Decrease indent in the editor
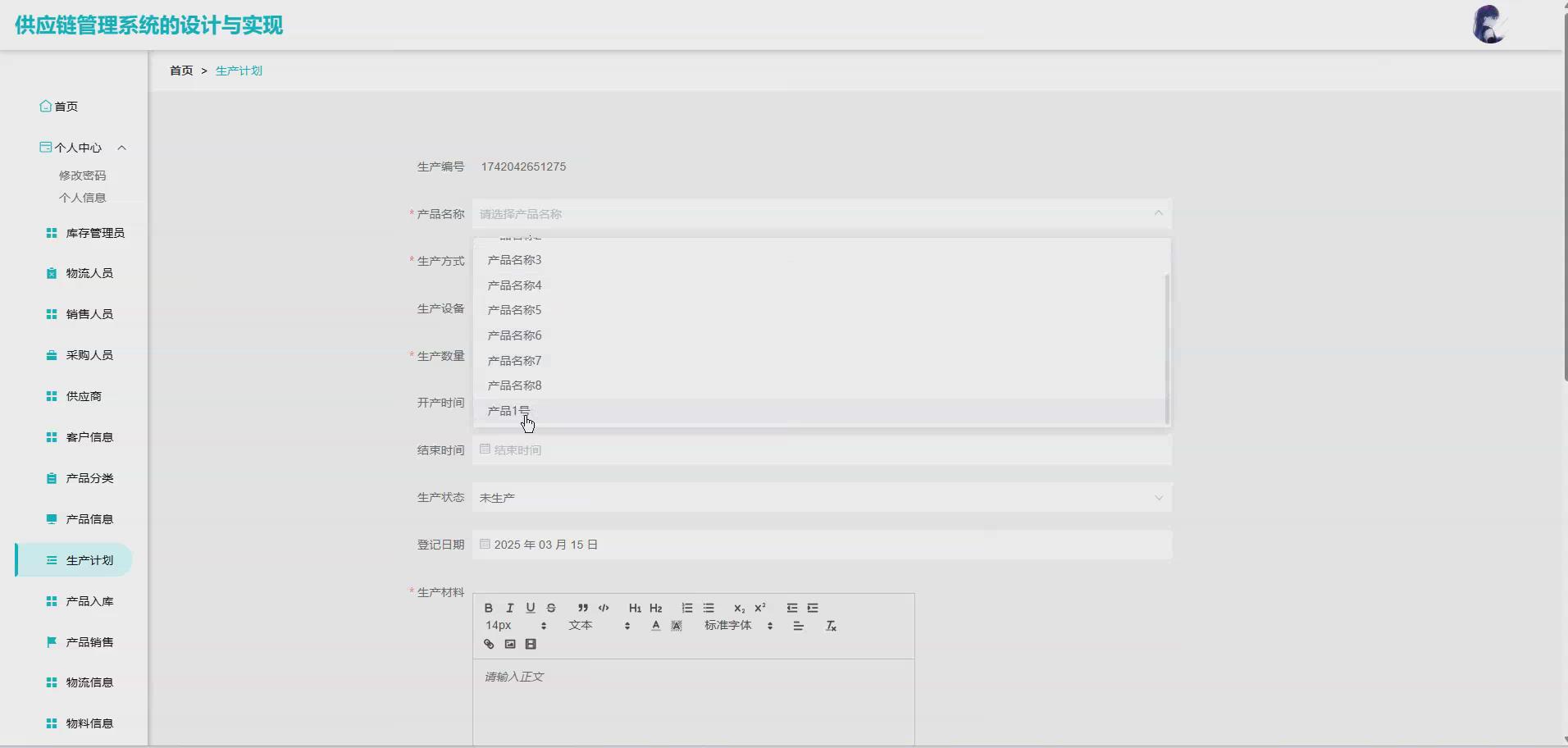Image resolution: width=1568 pixels, height=748 pixels. pos(792,608)
